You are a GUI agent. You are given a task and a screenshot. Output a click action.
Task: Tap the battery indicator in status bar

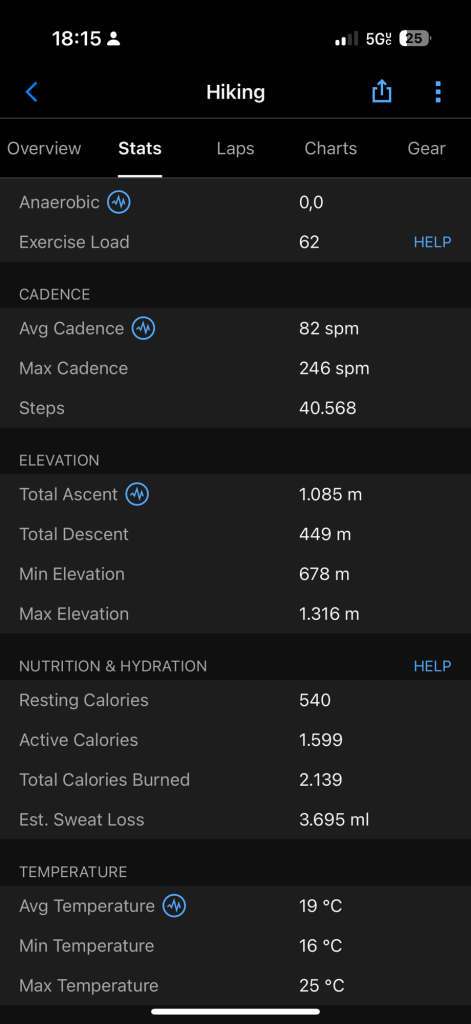[415, 39]
